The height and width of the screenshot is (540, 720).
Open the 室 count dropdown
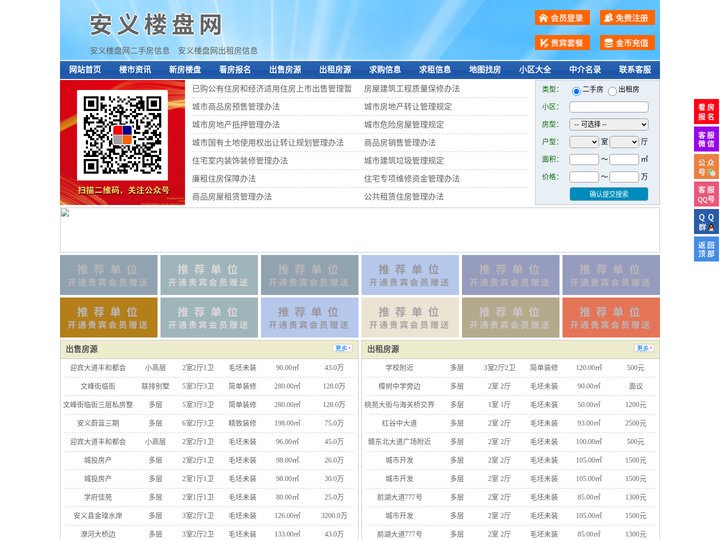584,142
